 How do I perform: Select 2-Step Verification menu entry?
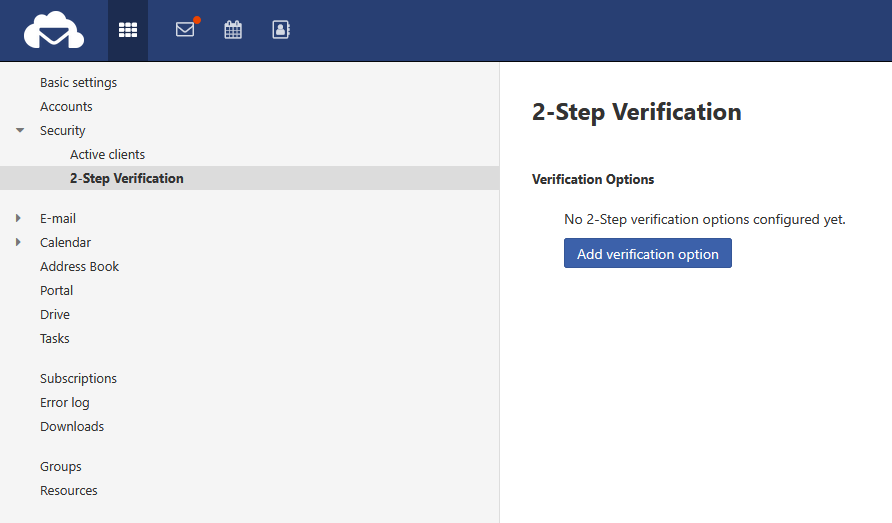(126, 179)
